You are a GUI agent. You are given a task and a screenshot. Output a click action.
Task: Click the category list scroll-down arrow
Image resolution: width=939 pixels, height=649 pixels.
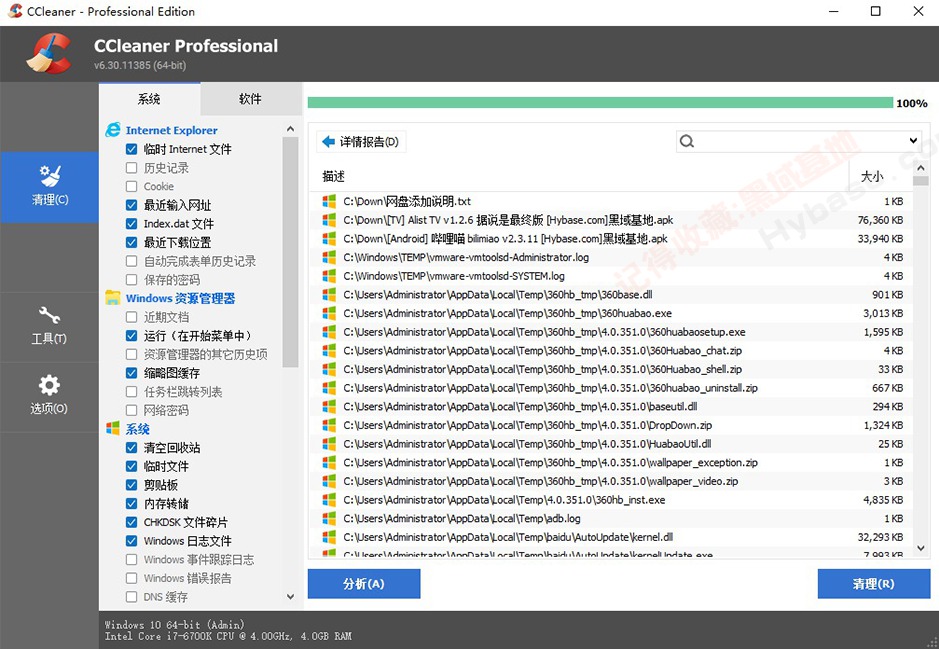pos(290,596)
